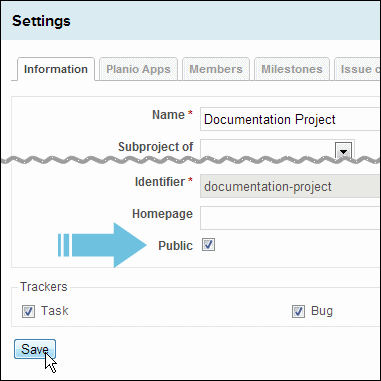
Task: Click the Homepage text field
Action: tap(290, 218)
